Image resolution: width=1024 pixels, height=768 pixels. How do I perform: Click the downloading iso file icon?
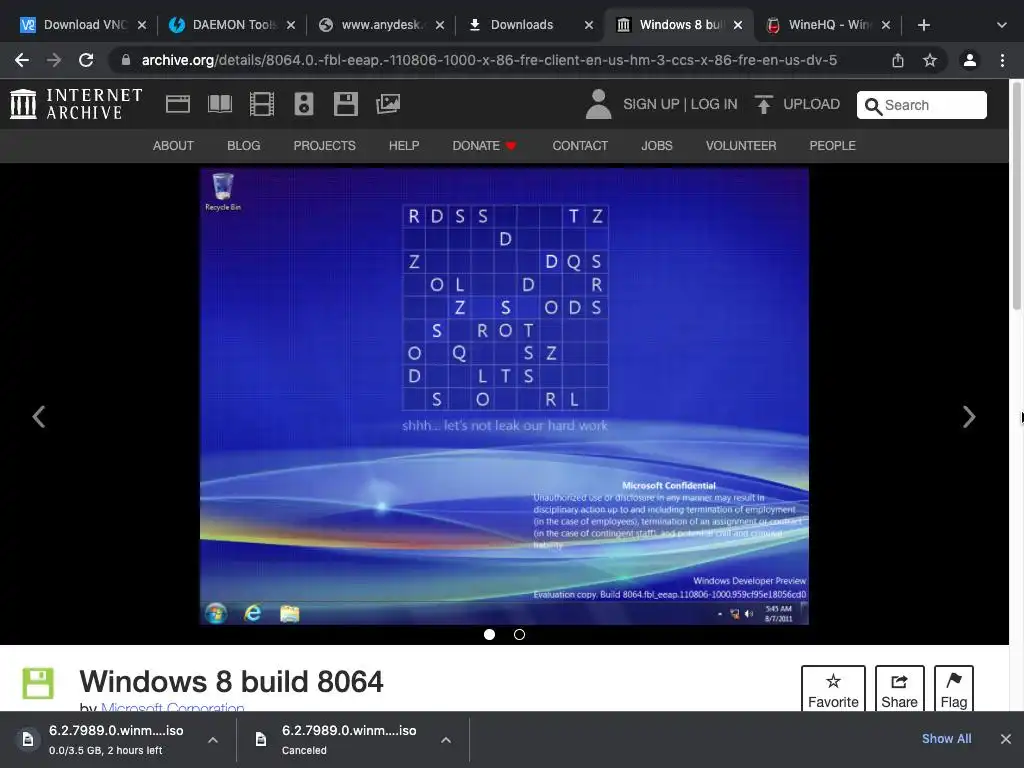[x=27, y=739]
